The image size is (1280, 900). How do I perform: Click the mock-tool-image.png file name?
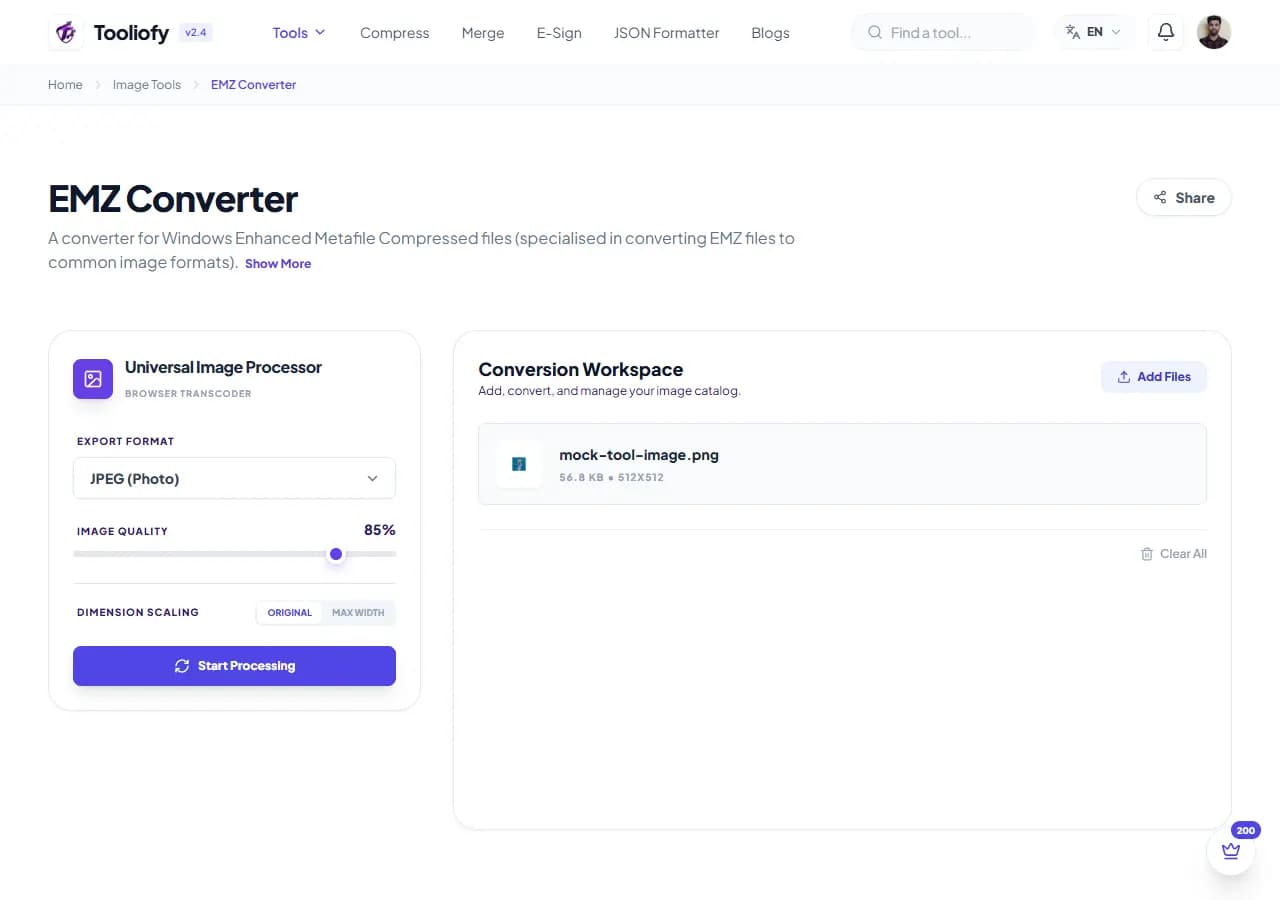639,455
